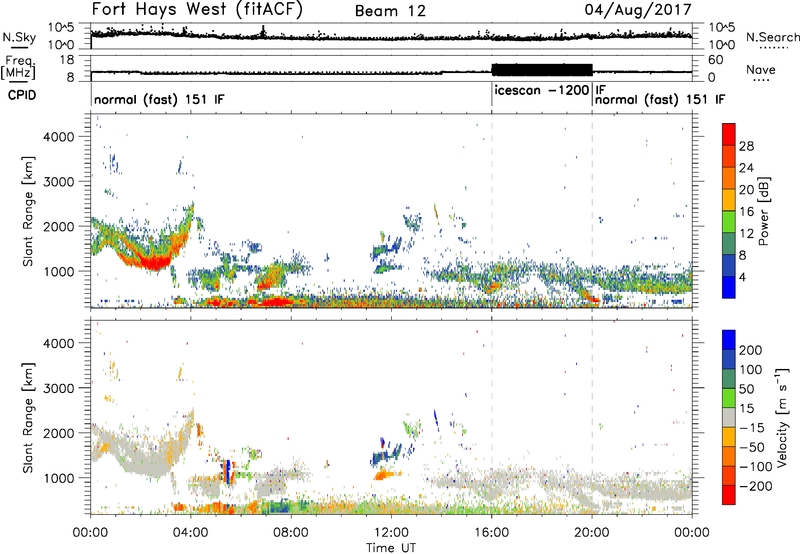The width and height of the screenshot is (800, 554).
Task: Click "Slant Range [km]" label of the velocity panel
Action: click(28, 417)
